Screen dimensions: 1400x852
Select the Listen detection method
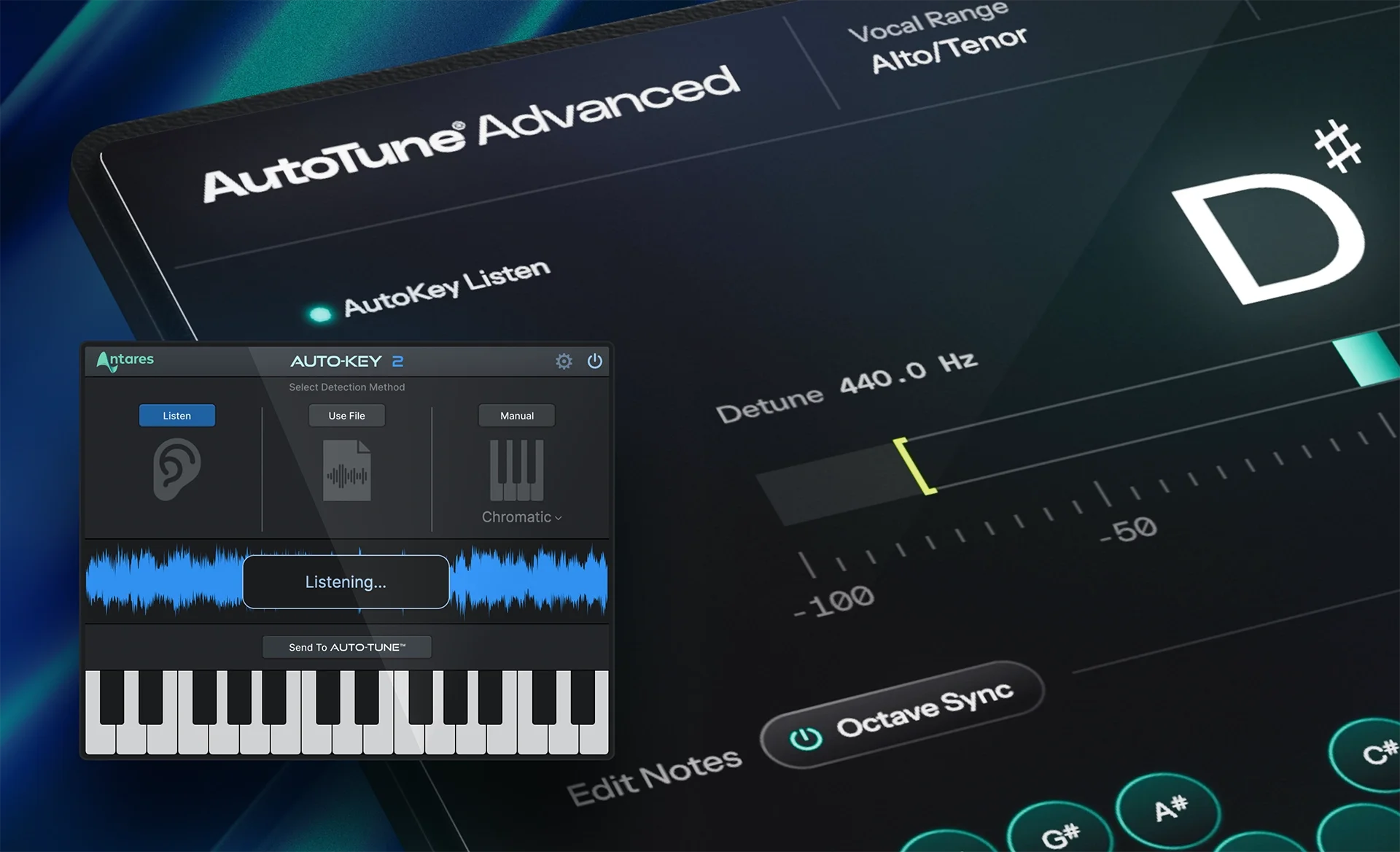(x=177, y=416)
